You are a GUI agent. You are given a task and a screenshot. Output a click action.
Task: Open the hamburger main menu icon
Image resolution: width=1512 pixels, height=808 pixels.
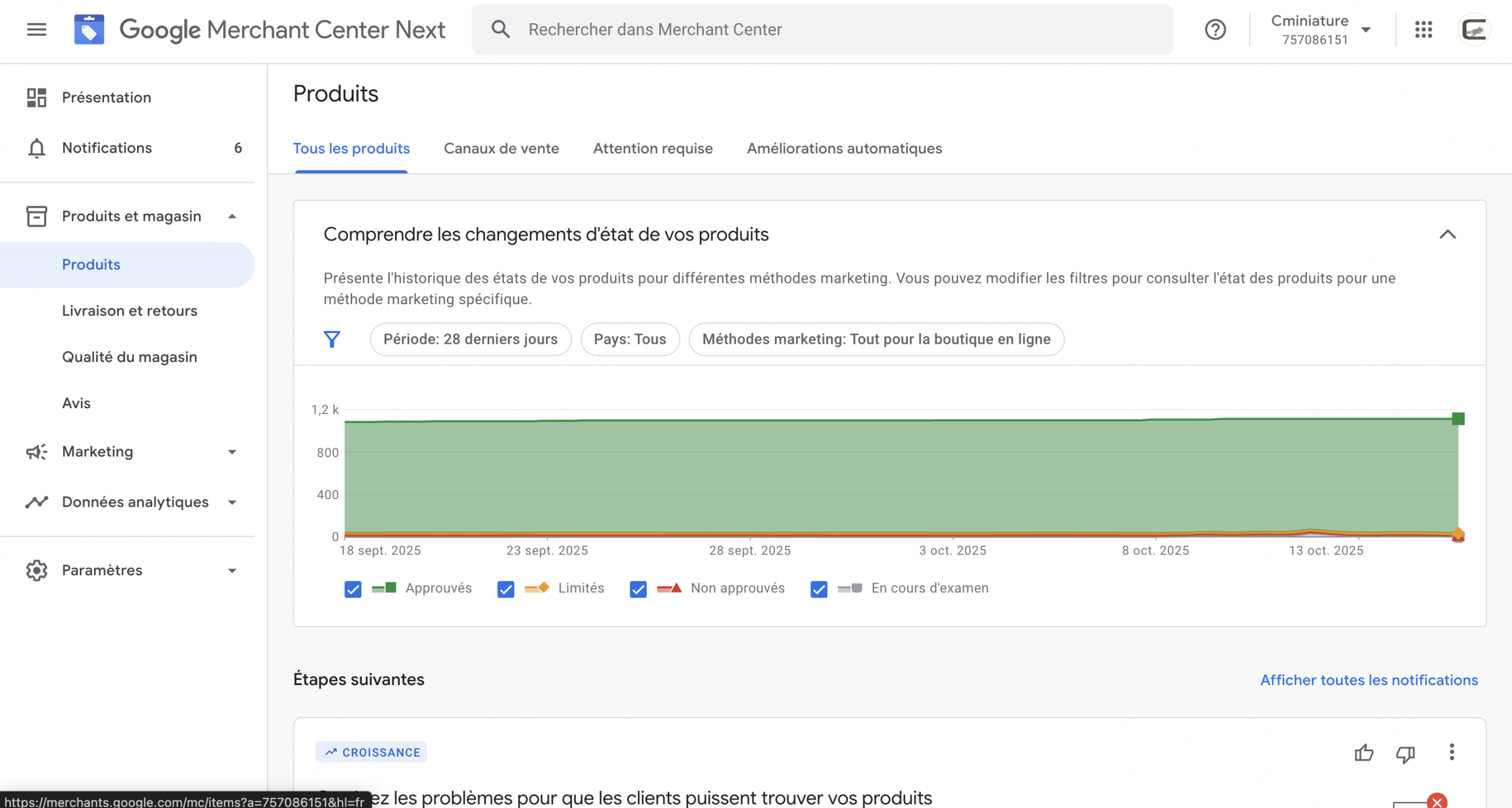click(37, 30)
